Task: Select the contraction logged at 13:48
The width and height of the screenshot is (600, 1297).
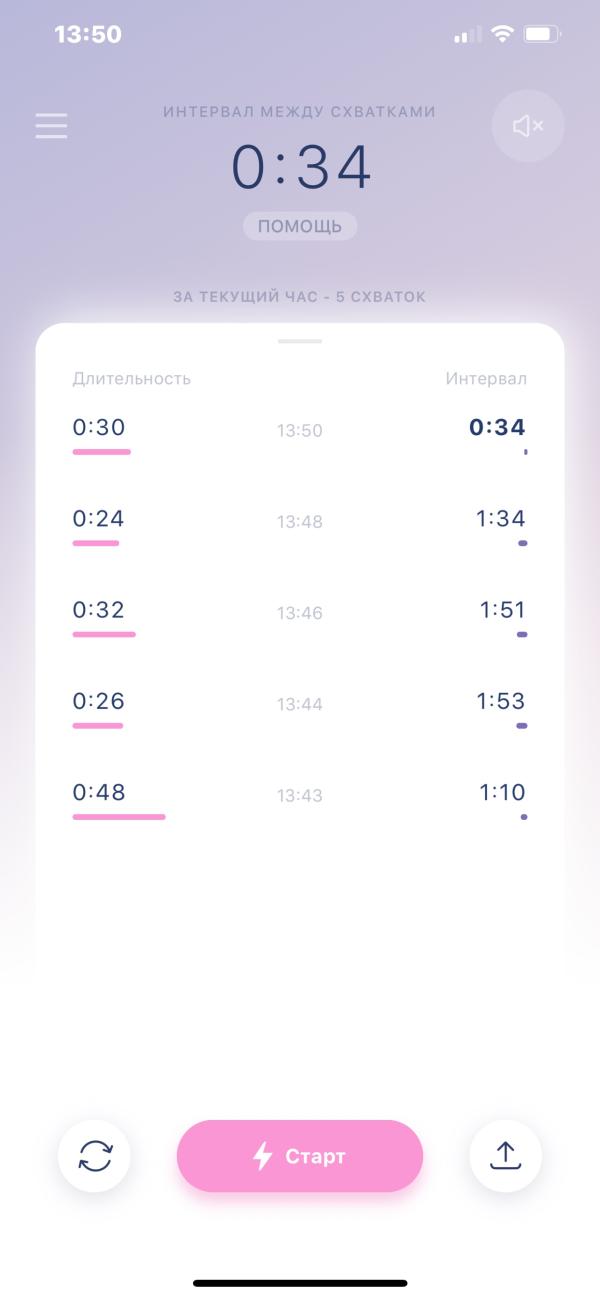Action: click(x=300, y=527)
